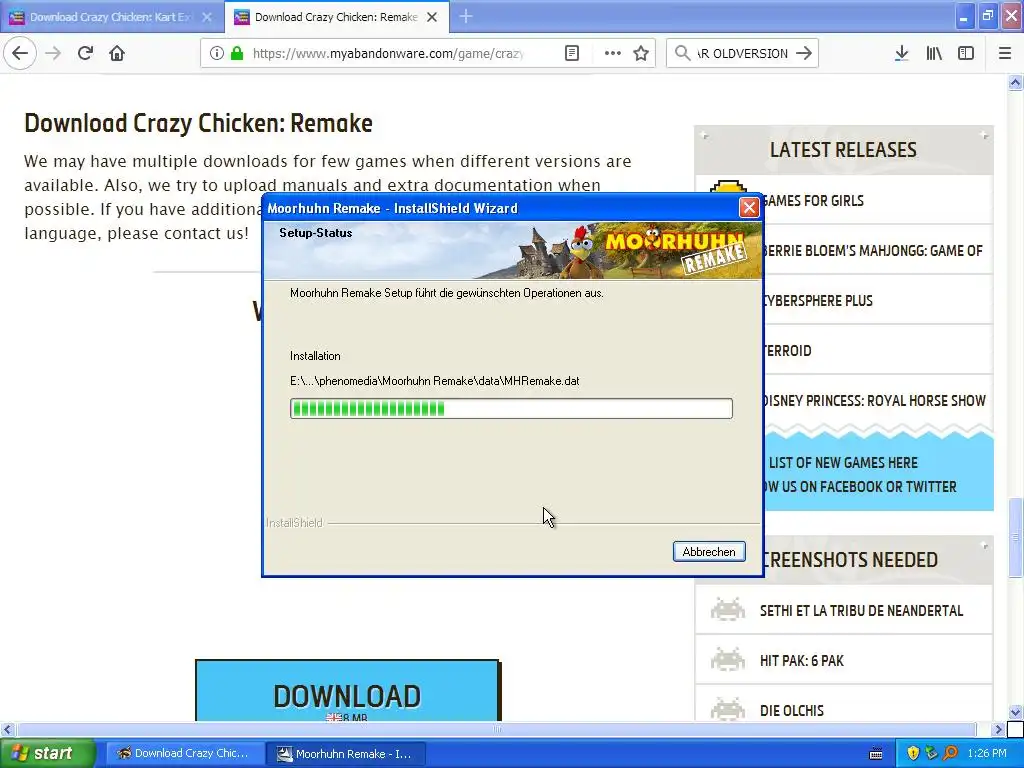
Task: Open DISNEY PRINCESS: ROYAL HORSE SHOW link
Action: click(873, 401)
